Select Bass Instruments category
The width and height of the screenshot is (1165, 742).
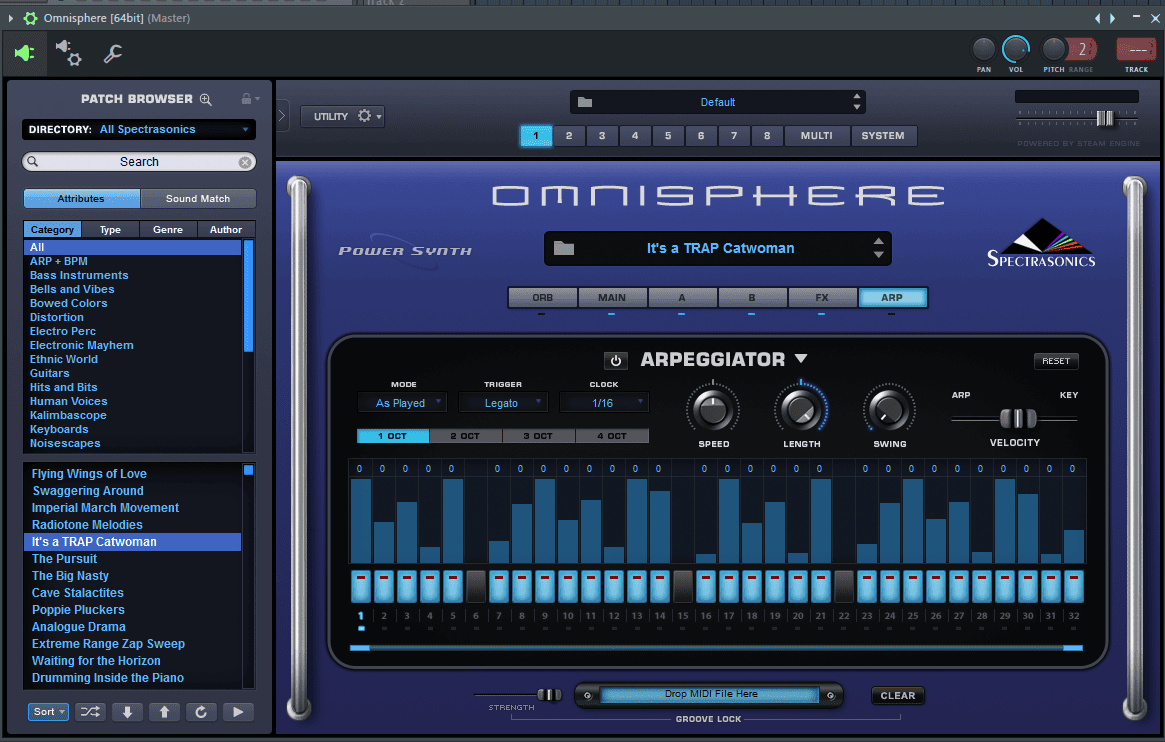click(x=79, y=275)
